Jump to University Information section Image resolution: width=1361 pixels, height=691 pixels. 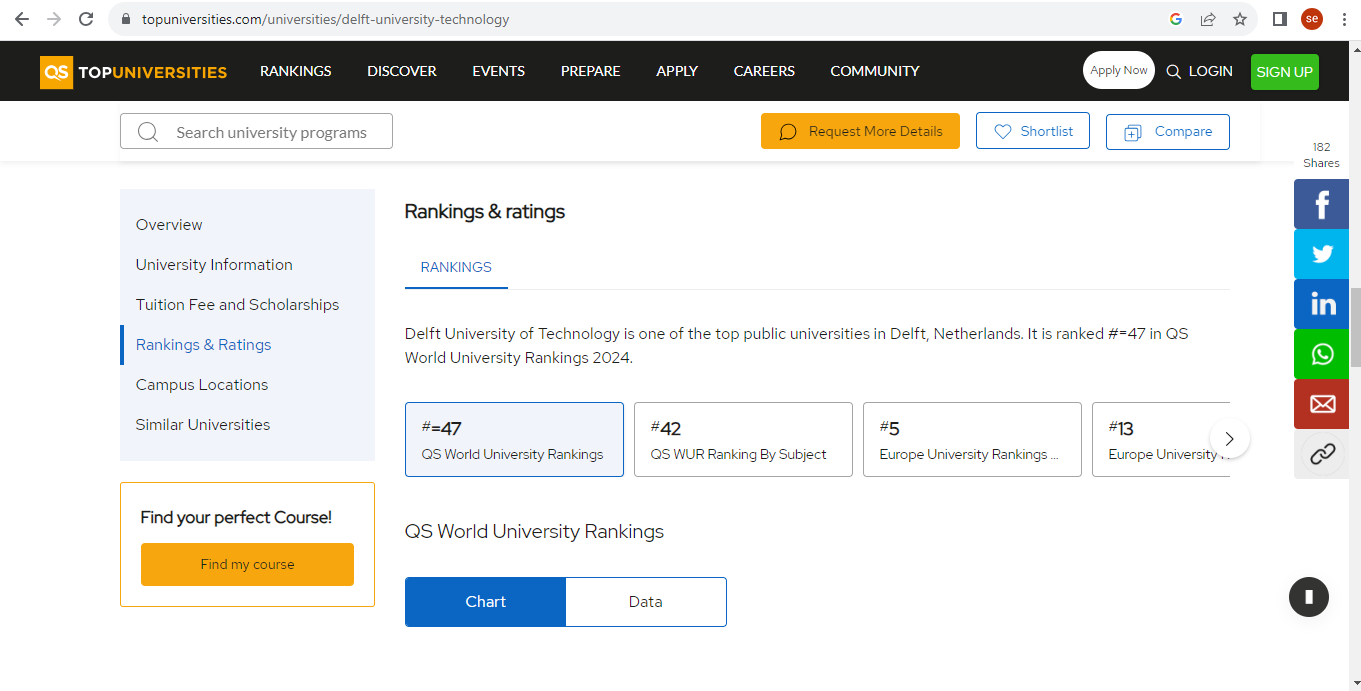pyautogui.click(x=214, y=265)
